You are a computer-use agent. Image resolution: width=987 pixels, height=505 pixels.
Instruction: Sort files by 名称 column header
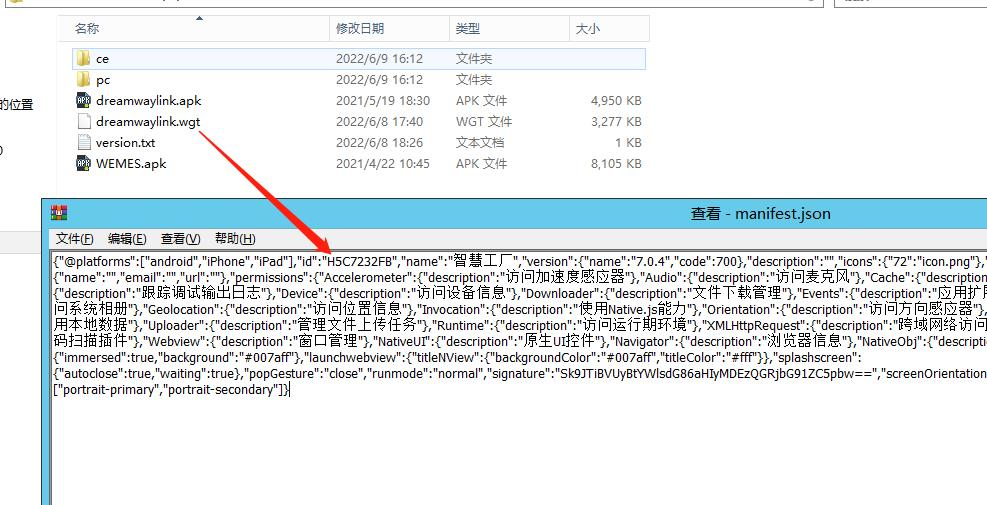[88, 29]
